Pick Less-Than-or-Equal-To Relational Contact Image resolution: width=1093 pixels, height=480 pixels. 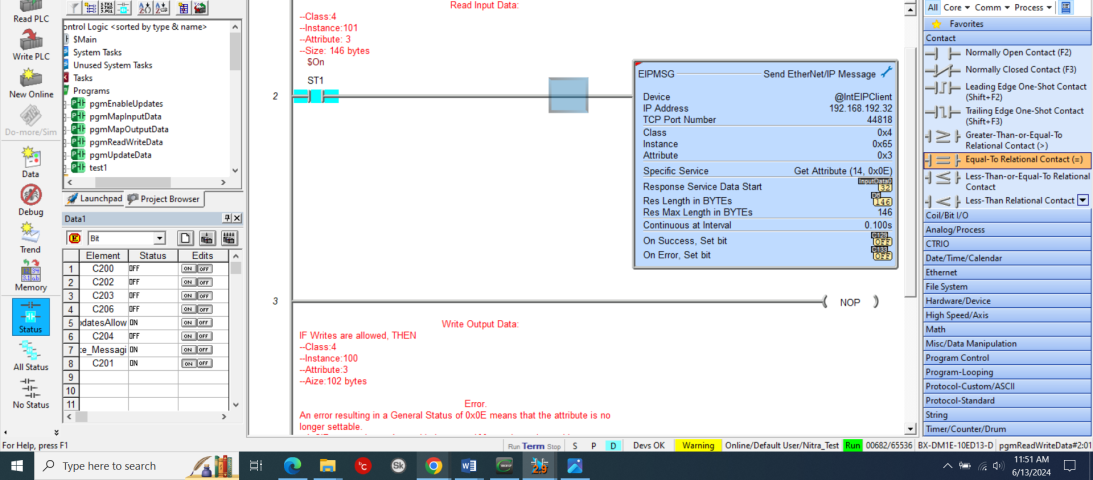tap(1006, 181)
